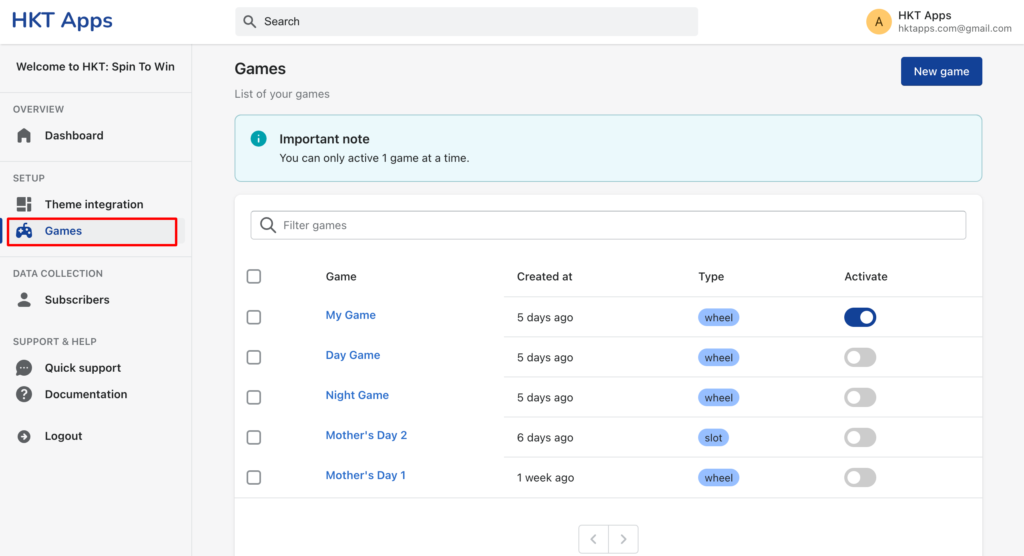Click the magnifier icon in Filter games field

tap(268, 225)
